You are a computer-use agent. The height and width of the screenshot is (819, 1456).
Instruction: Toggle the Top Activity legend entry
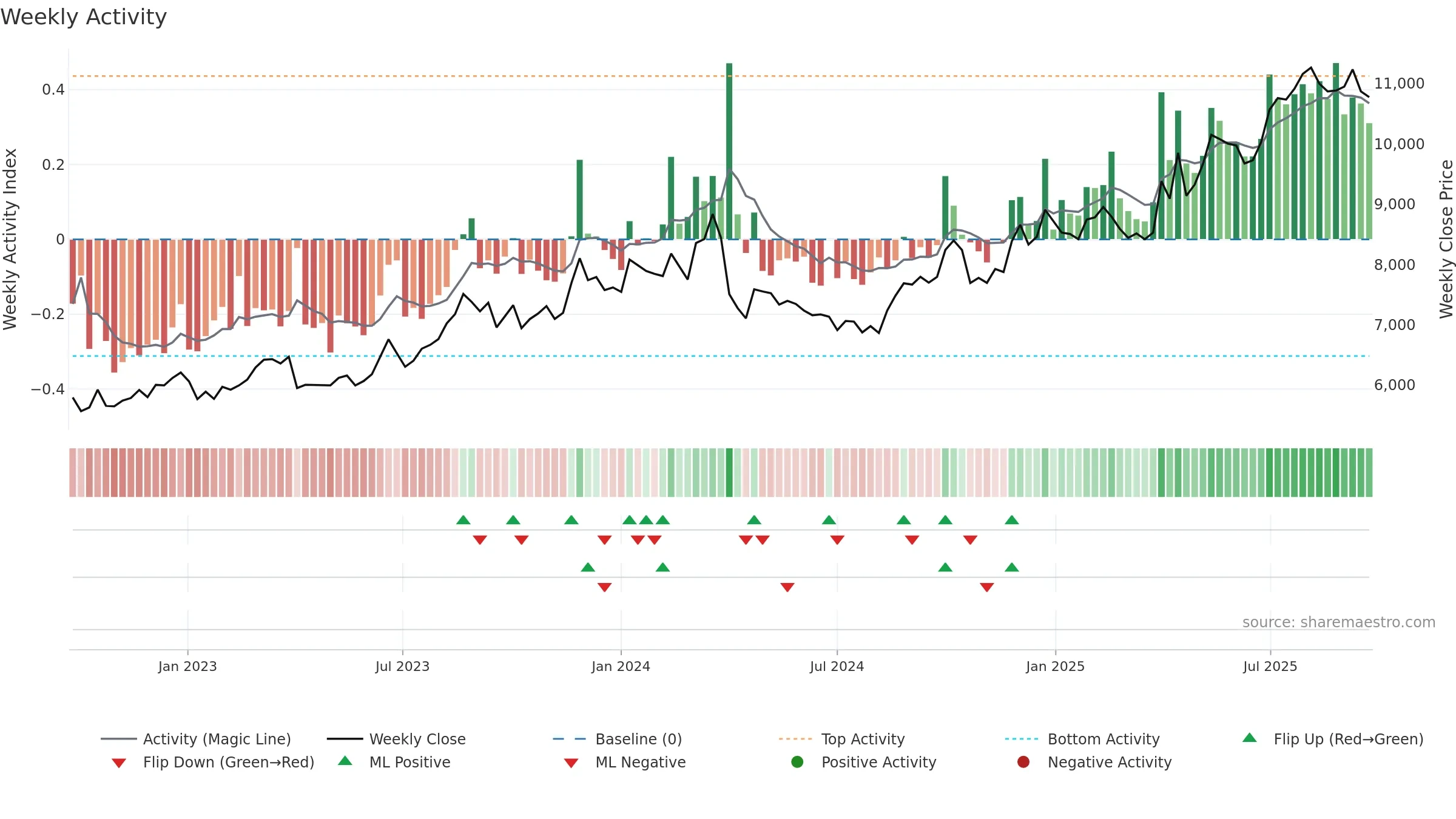click(842, 739)
